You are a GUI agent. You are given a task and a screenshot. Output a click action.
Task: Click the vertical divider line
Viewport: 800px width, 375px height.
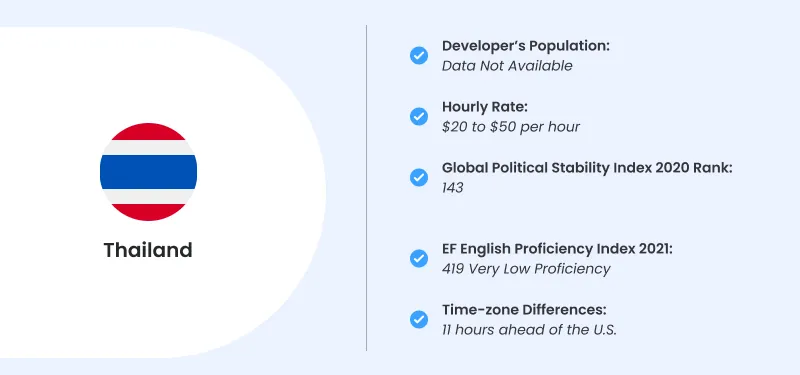(x=366, y=188)
